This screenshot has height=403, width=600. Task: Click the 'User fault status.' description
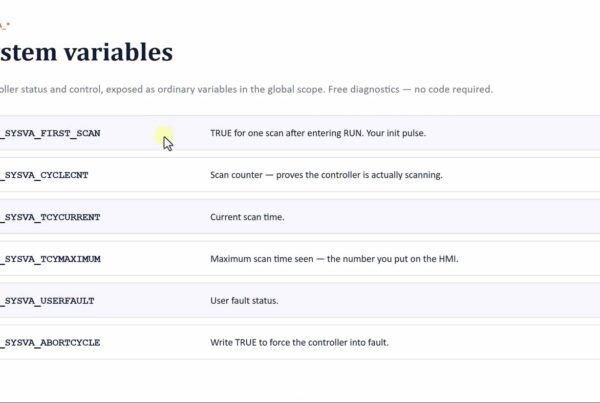(x=244, y=301)
